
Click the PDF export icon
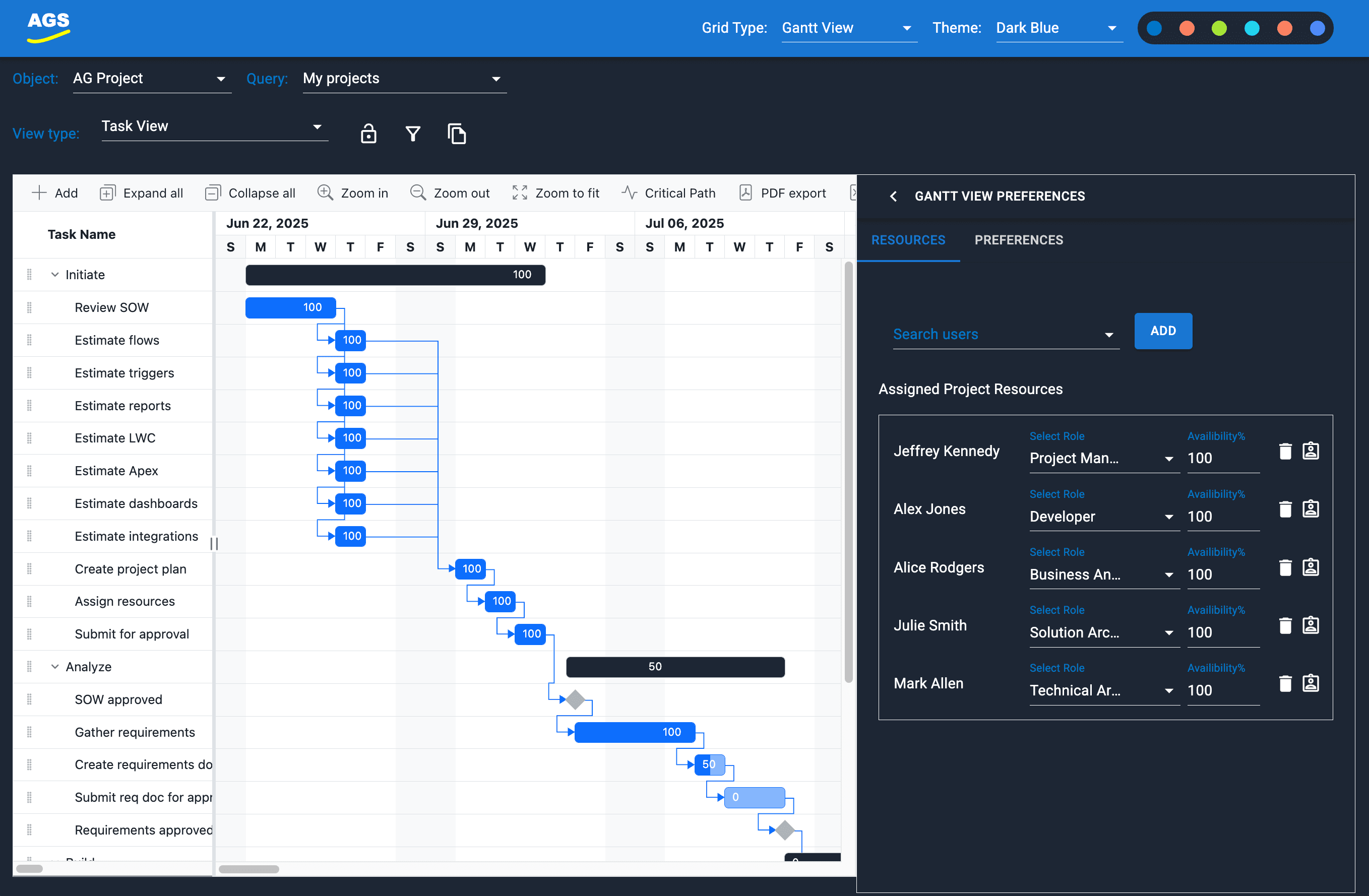[x=745, y=193]
